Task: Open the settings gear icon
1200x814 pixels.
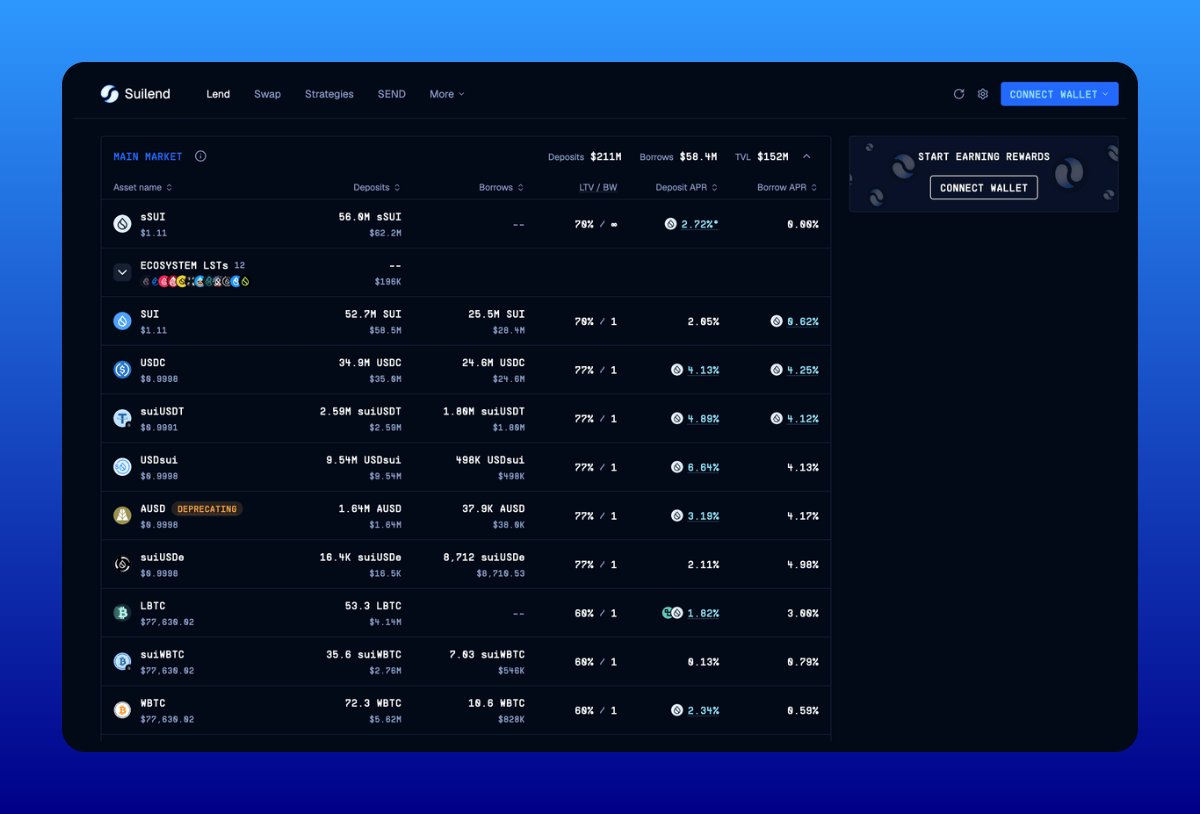Action: 983,94
